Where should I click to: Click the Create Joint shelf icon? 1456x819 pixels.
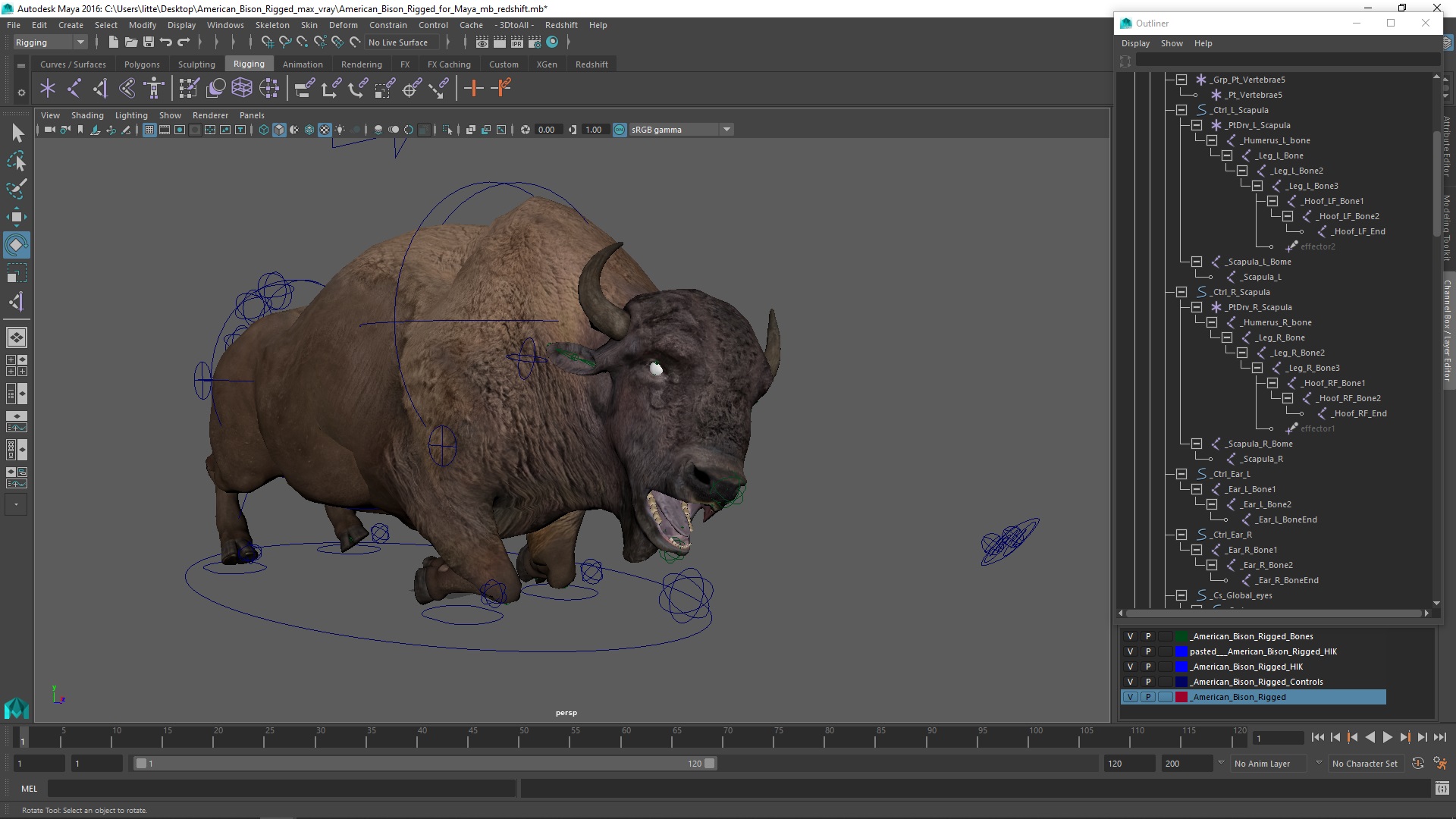point(74,89)
